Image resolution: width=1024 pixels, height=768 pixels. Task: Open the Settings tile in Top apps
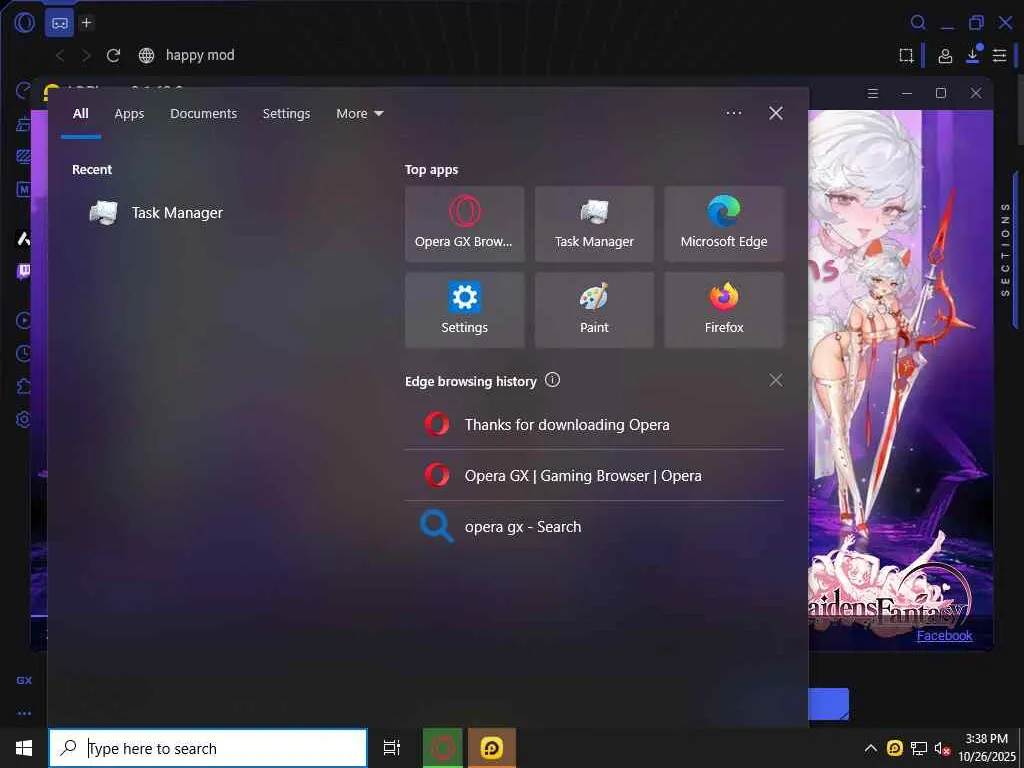[x=464, y=310]
